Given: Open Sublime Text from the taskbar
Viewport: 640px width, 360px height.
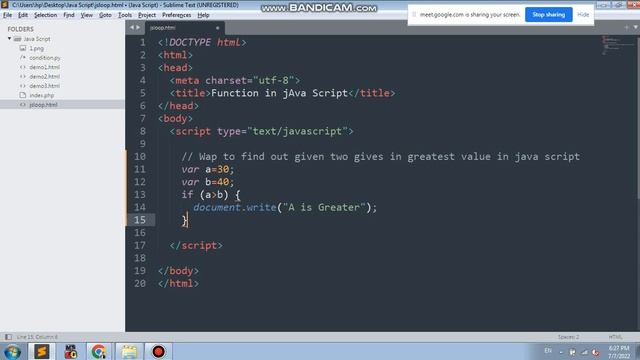Looking at the screenshot, I should (41, 351).
